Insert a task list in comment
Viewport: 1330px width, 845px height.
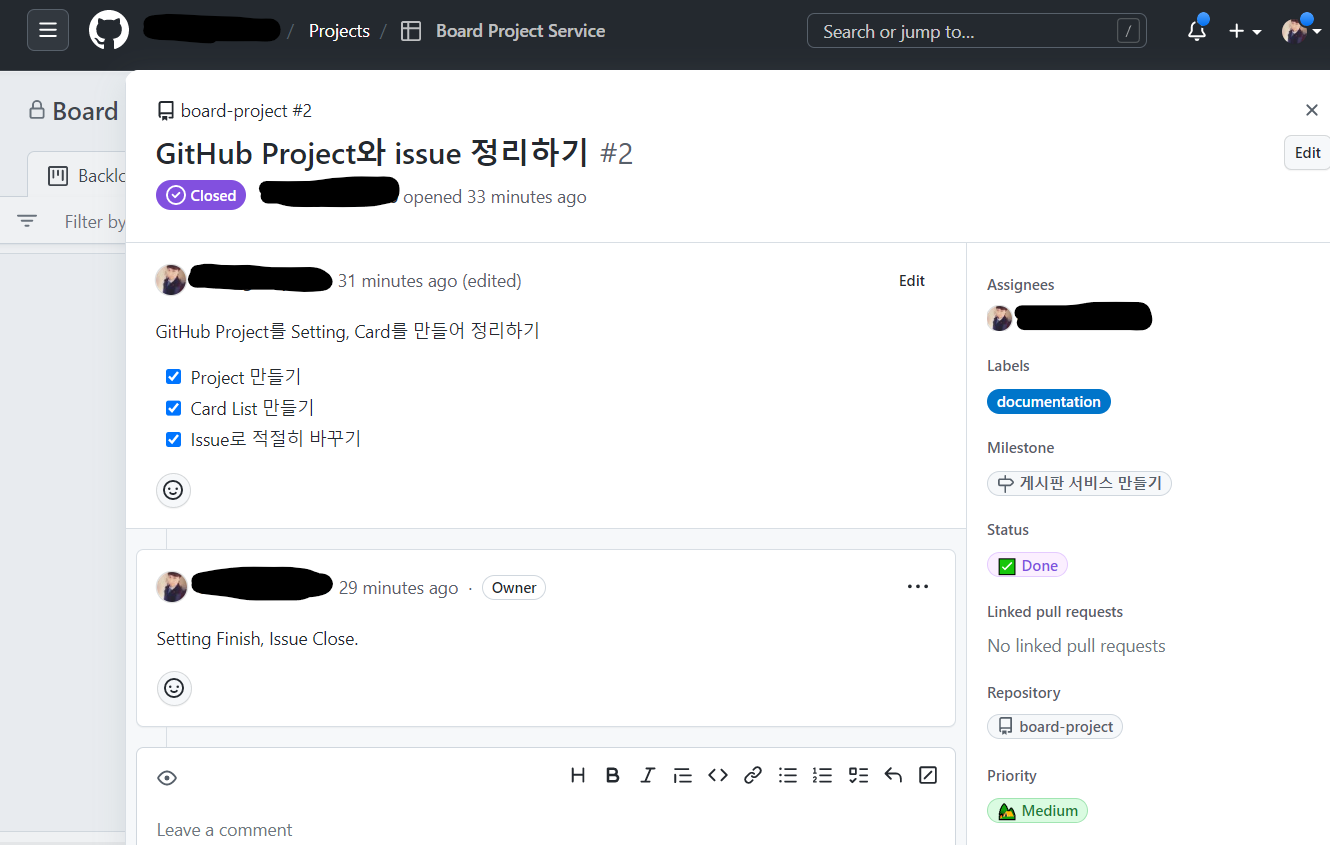click(858, 775)
